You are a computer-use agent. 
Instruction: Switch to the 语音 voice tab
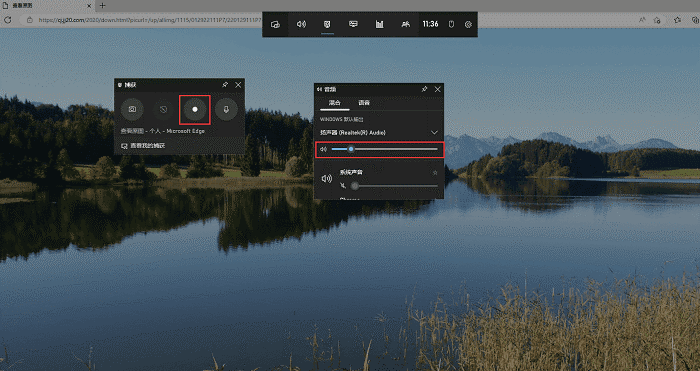coord(364,103)
